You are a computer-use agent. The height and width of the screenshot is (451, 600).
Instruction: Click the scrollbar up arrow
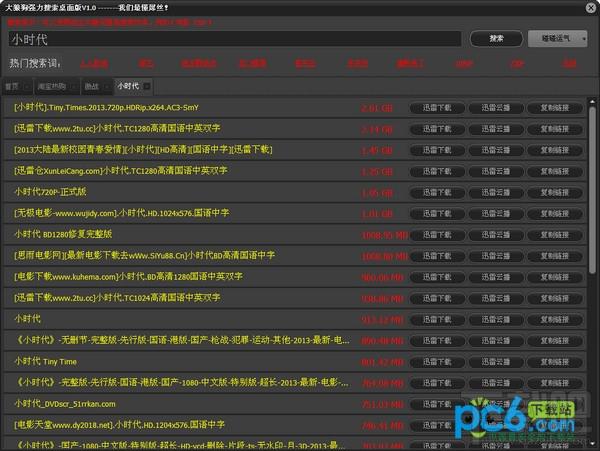point(592,102)
